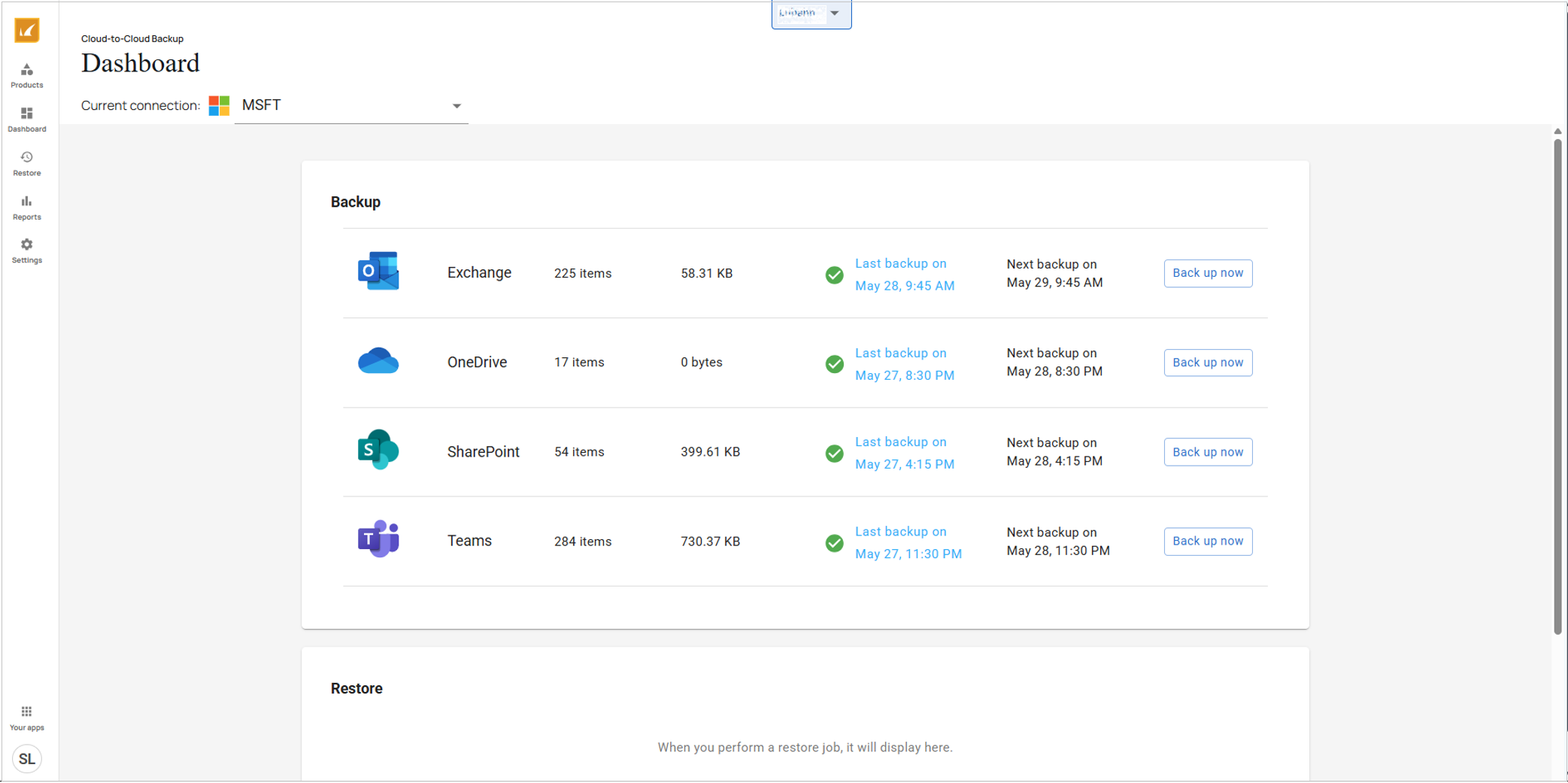1568x783 pixels.
Task: Click the 225 items count
Action: (583, 273)
